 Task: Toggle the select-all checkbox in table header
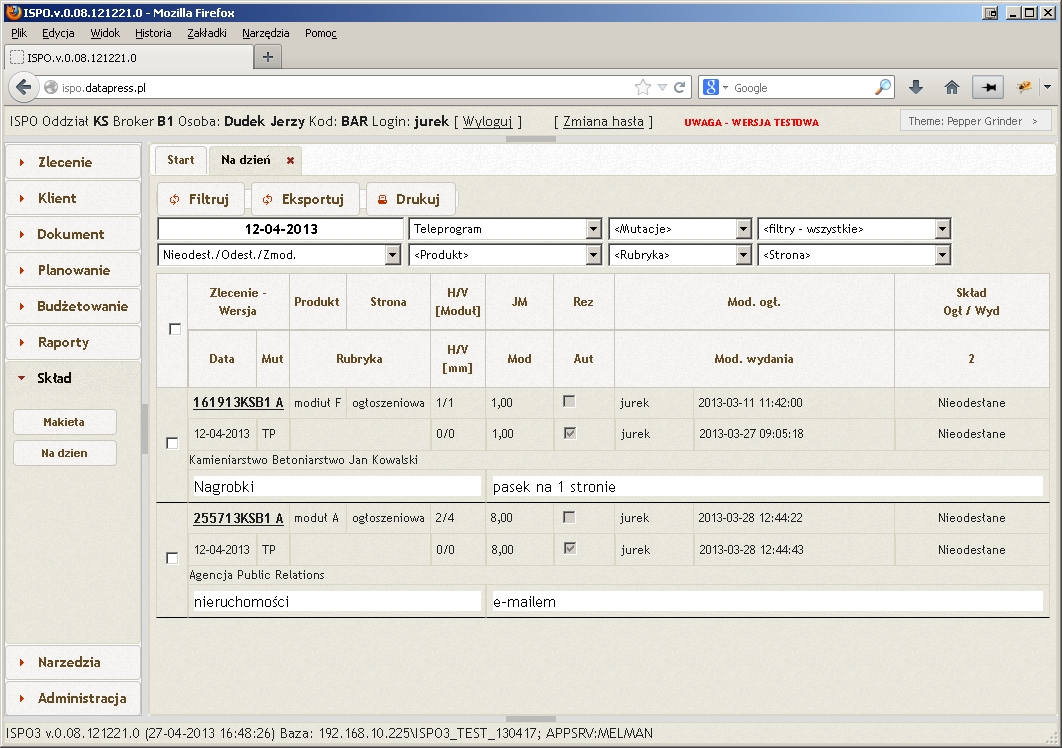pos(175,329)
